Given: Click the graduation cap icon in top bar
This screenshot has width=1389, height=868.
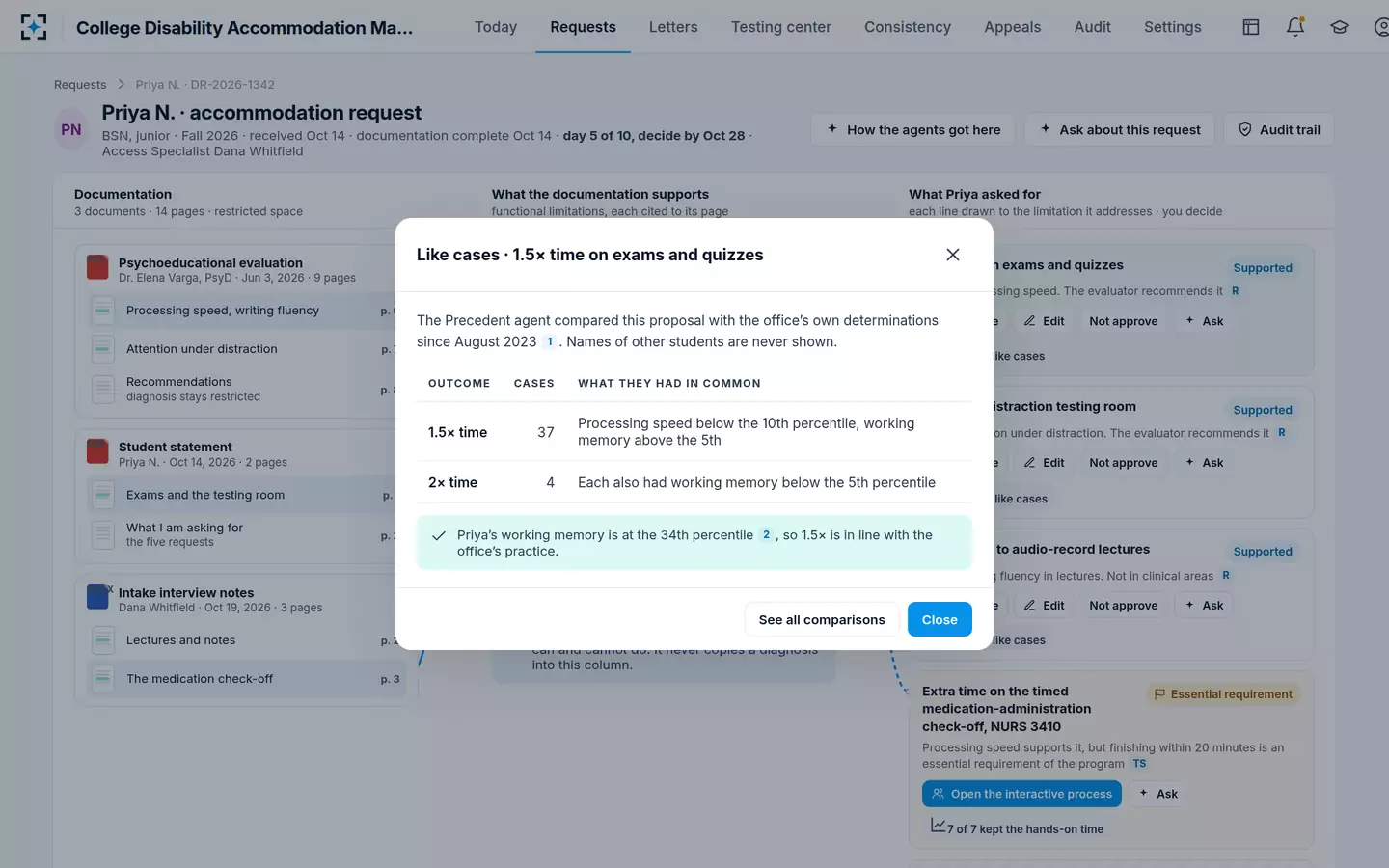Looking at the screenshot, I should point(1340,27).
